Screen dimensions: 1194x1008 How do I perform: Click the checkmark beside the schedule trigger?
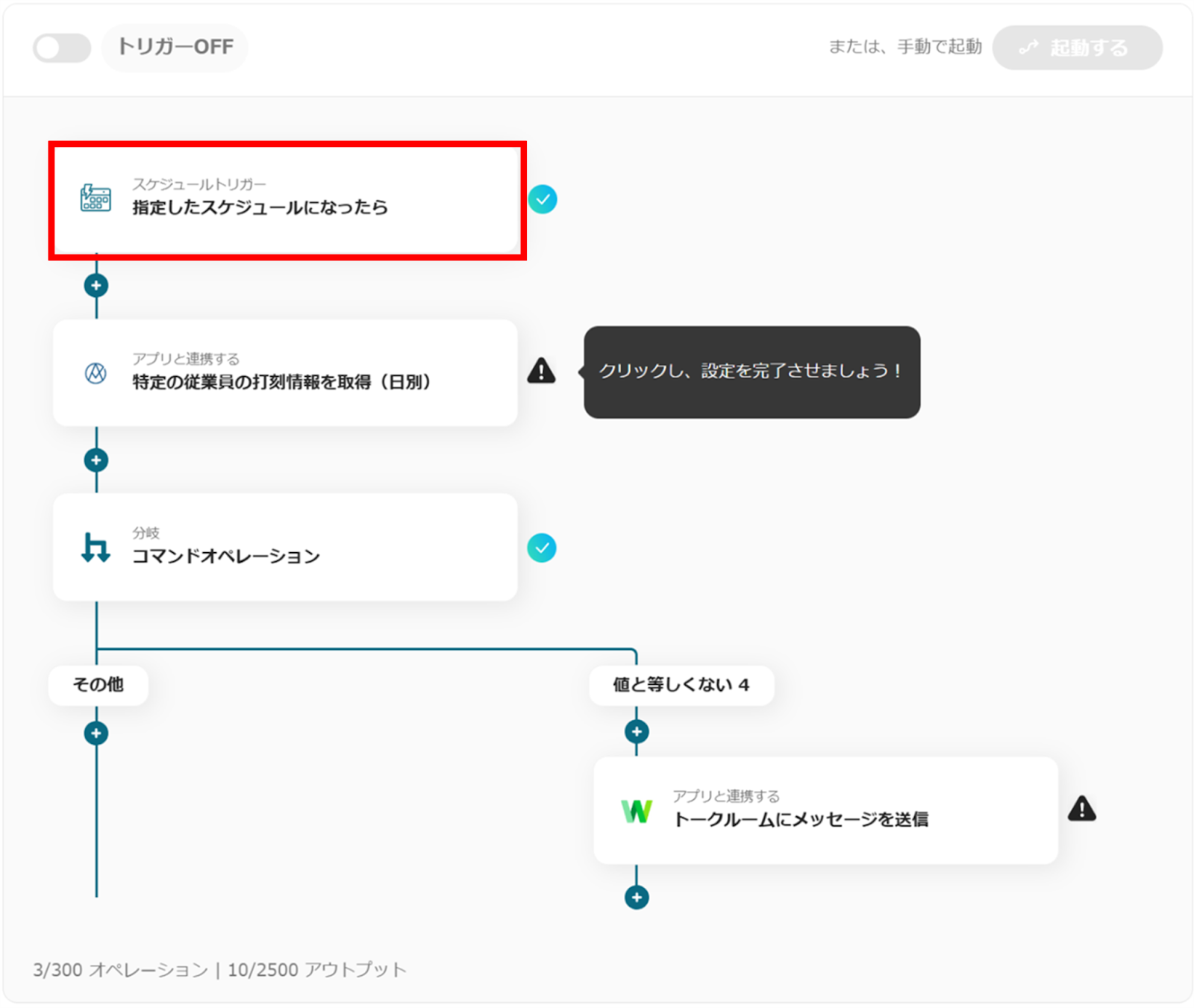pos(543,199)
